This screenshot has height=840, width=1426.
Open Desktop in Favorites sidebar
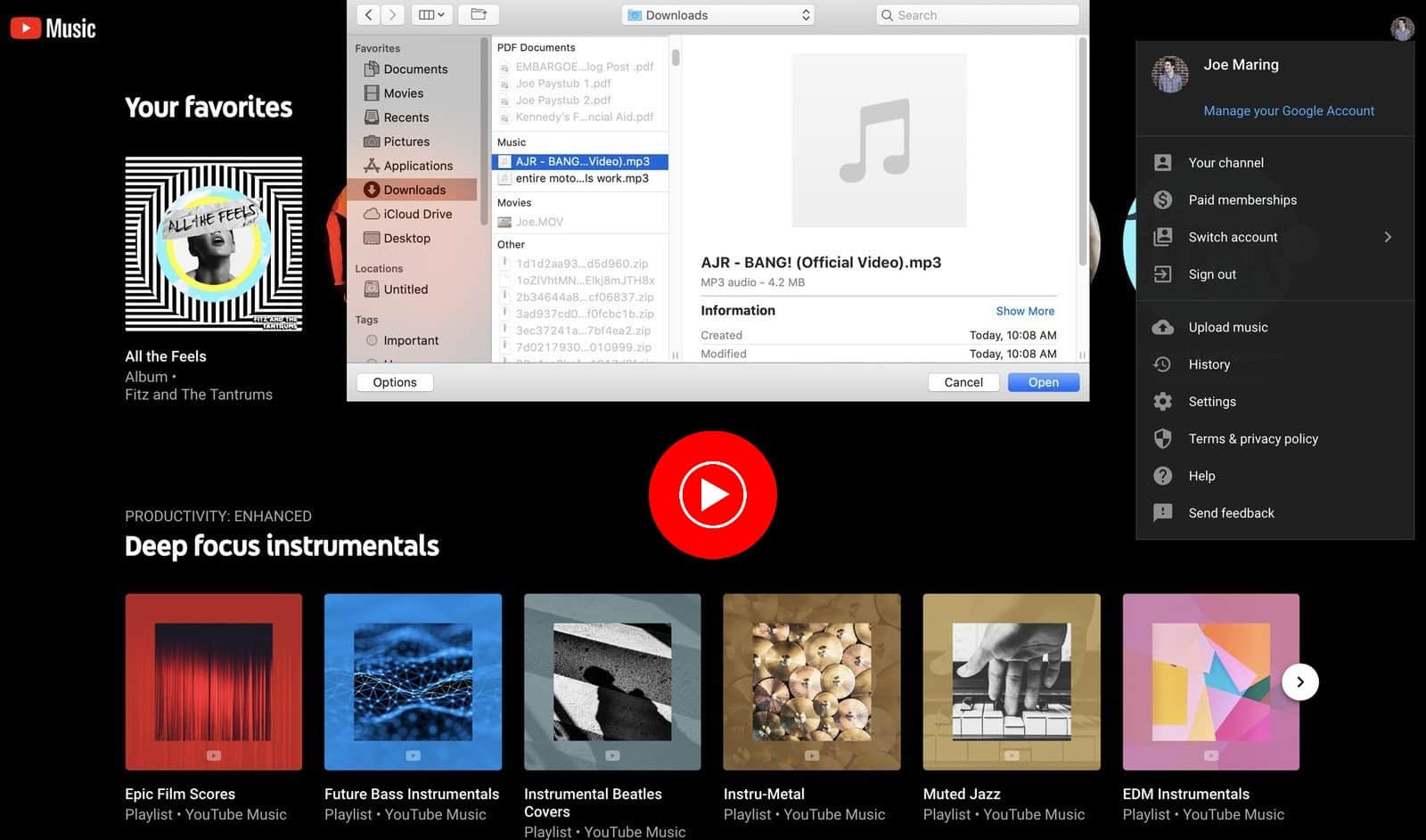click(x=406, y=238)
